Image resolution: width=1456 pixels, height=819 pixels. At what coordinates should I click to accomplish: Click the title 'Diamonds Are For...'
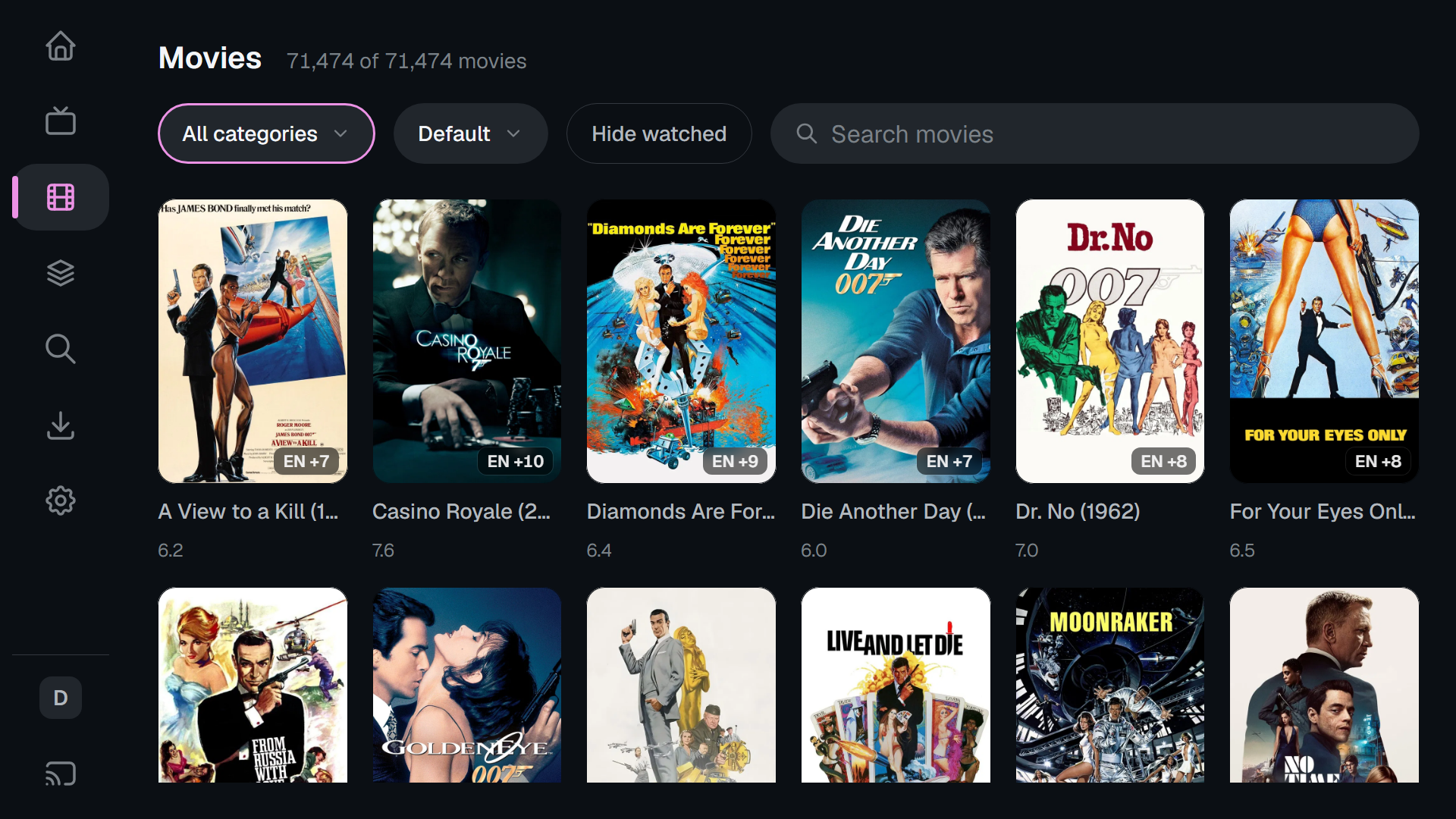click(681, 512)
